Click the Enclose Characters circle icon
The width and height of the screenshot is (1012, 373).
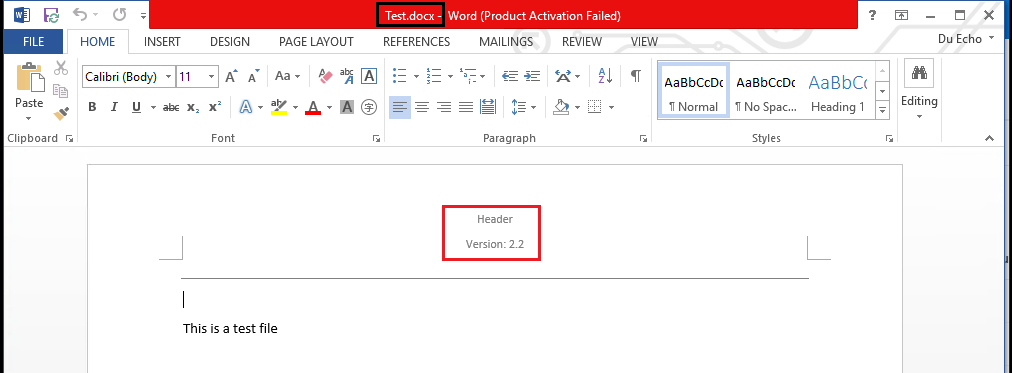click(x=369, y=107)
